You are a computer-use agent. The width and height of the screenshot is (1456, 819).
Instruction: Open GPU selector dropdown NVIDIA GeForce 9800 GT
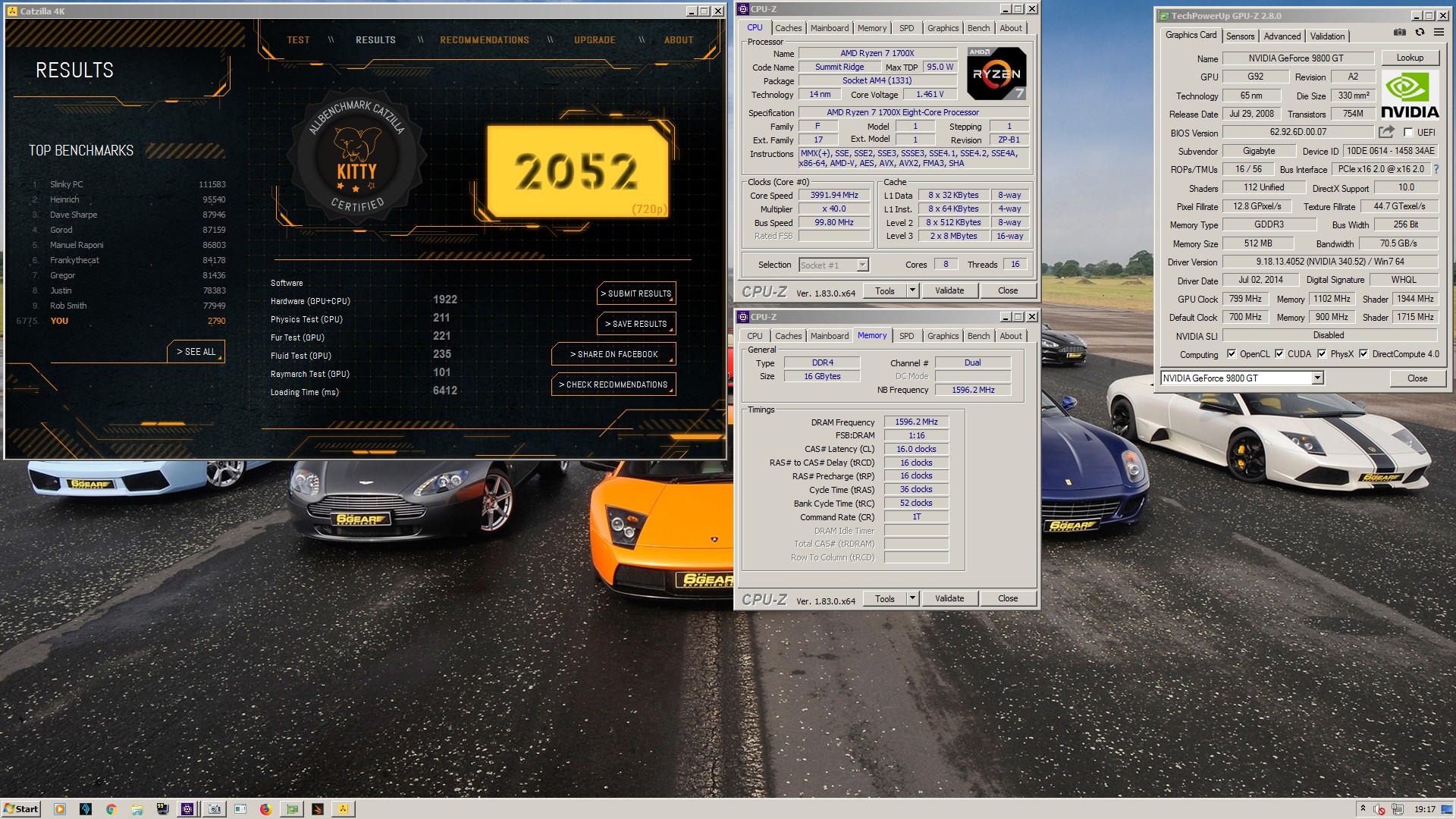[1242, 378]
